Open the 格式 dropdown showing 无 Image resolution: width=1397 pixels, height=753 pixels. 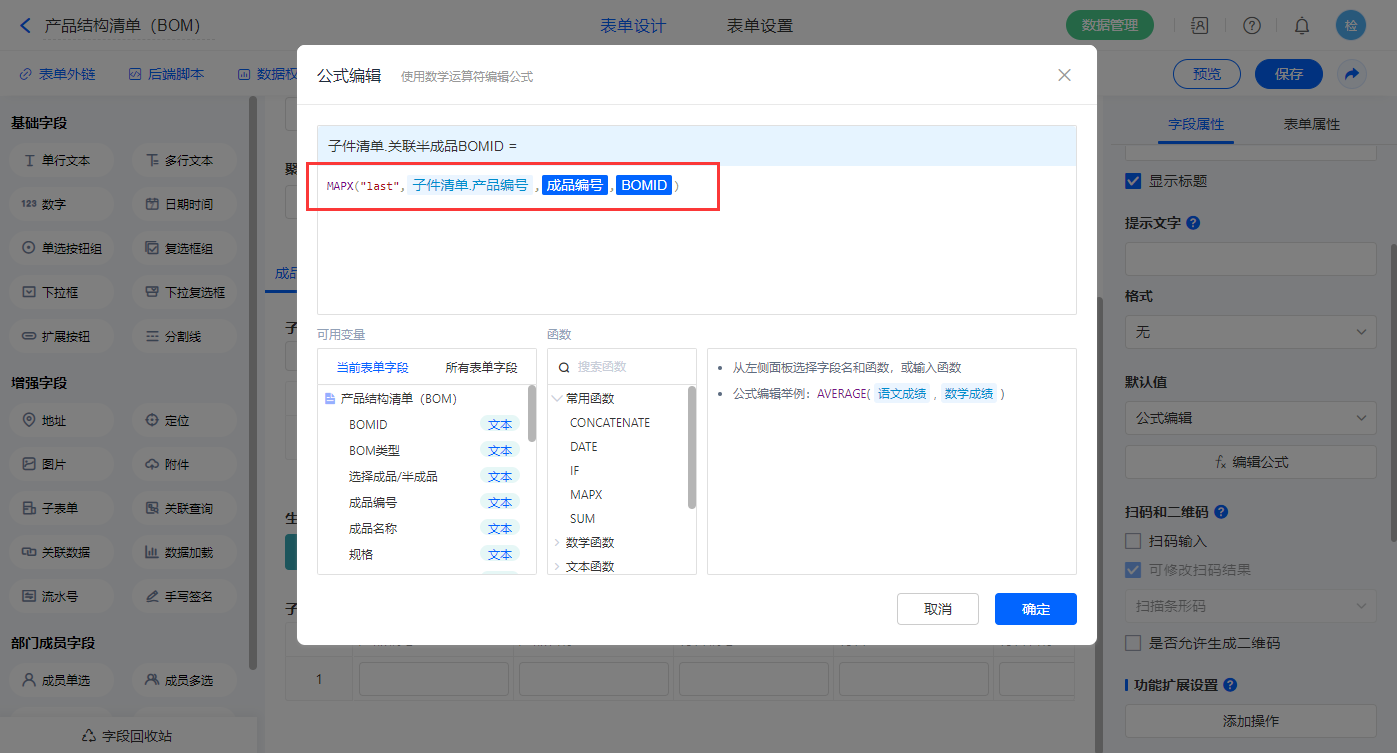point(1251,332)
